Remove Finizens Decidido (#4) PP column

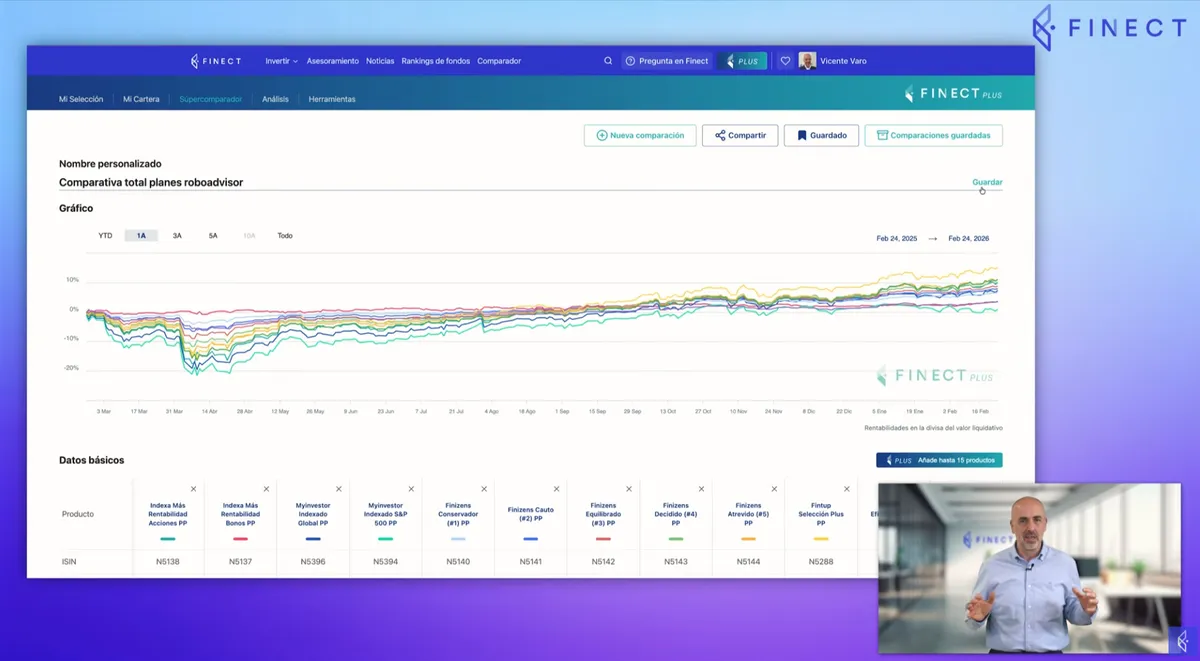click(x=701, y=489)
